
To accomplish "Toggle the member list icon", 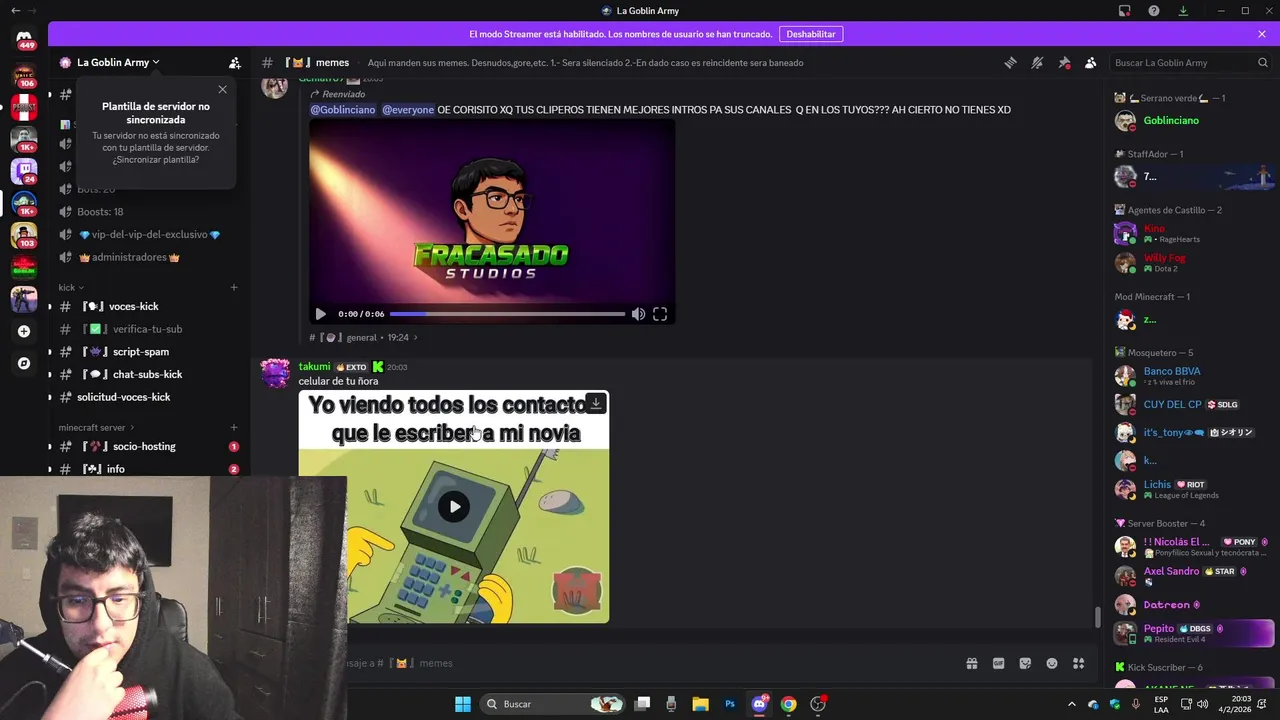I will coord(1090,62).
